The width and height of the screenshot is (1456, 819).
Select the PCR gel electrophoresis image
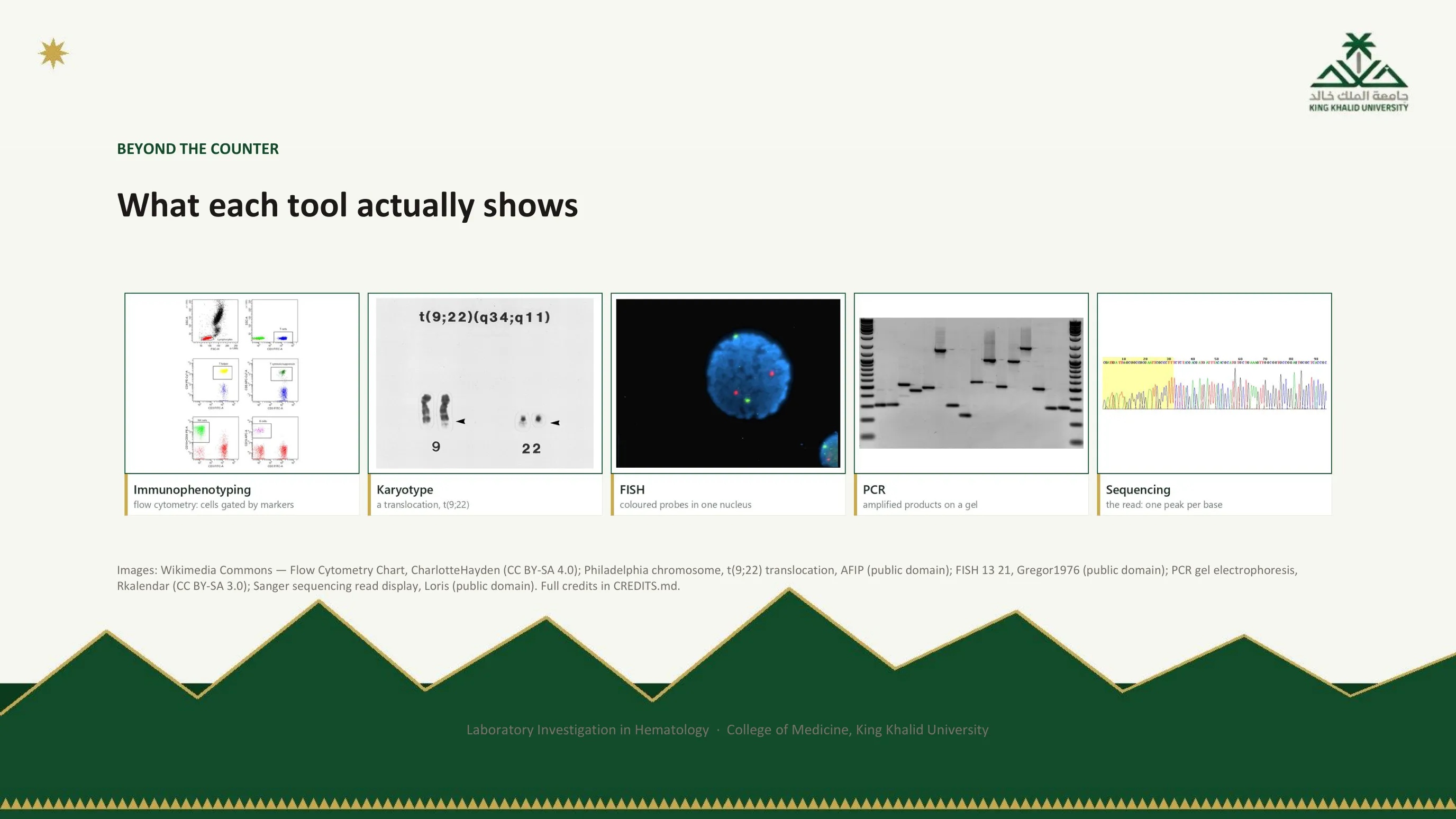(971, 383)
